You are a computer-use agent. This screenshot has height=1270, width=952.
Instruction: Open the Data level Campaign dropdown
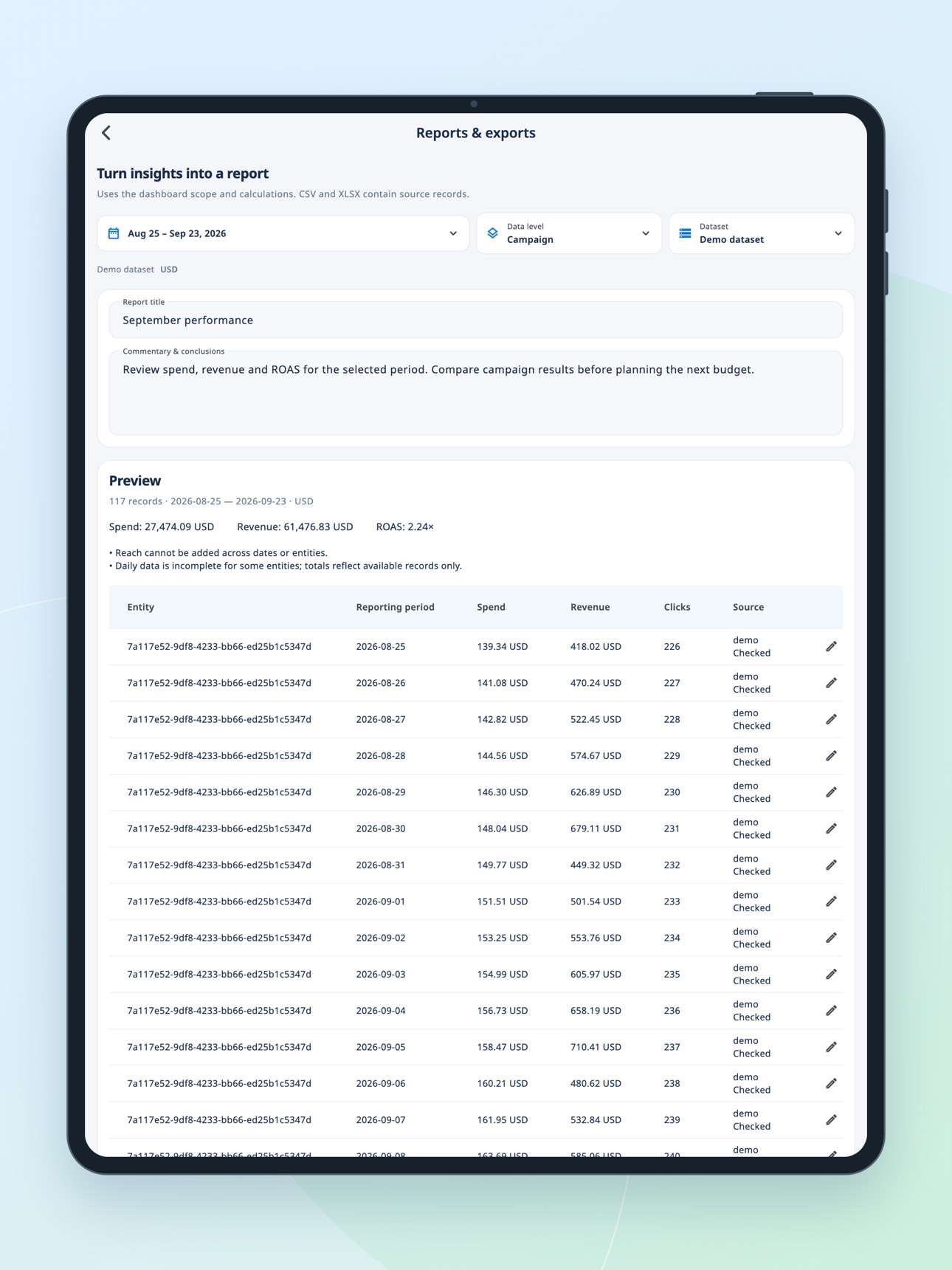coord(569,233)
